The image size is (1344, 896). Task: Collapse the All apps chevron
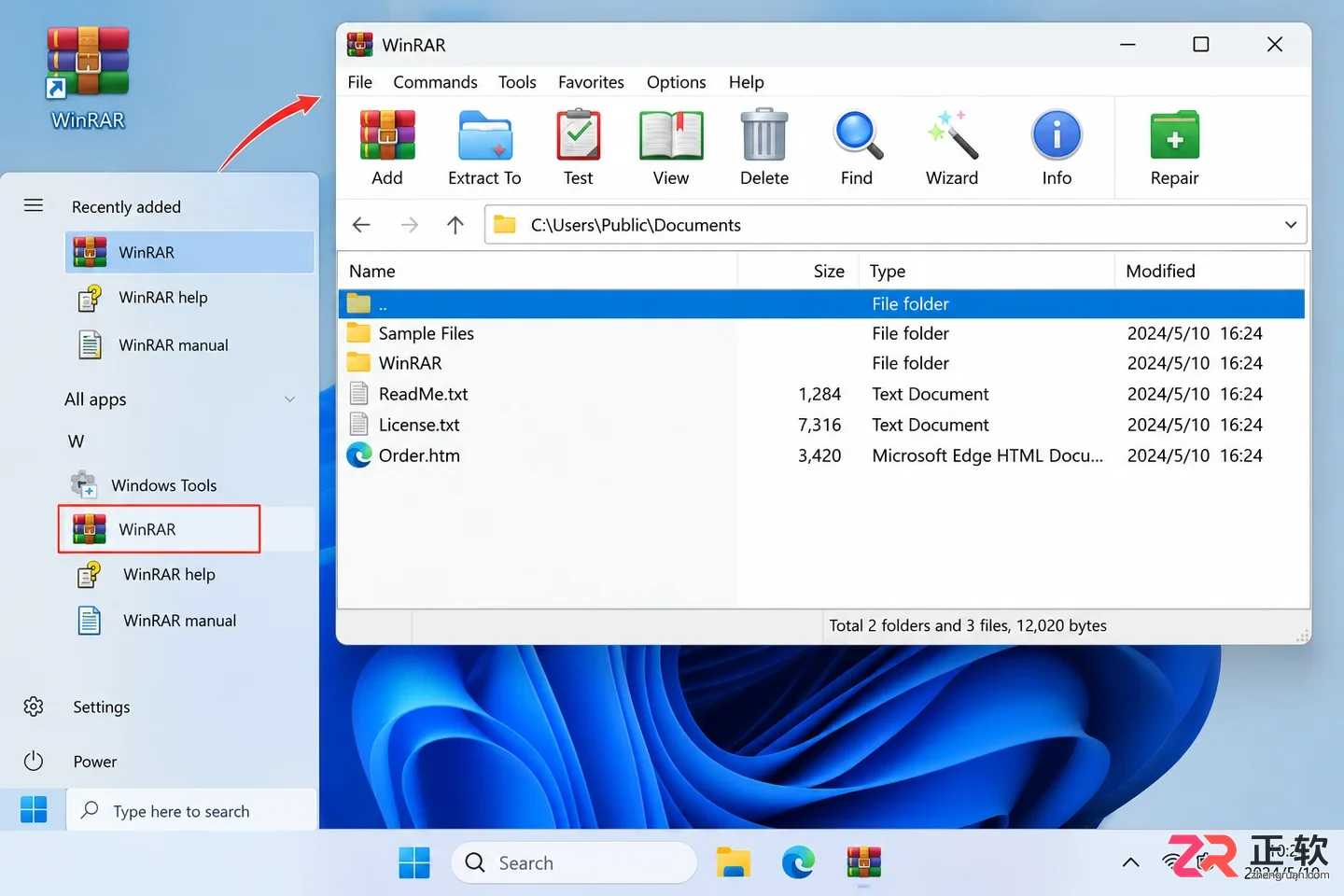click(x=289, y=399)
